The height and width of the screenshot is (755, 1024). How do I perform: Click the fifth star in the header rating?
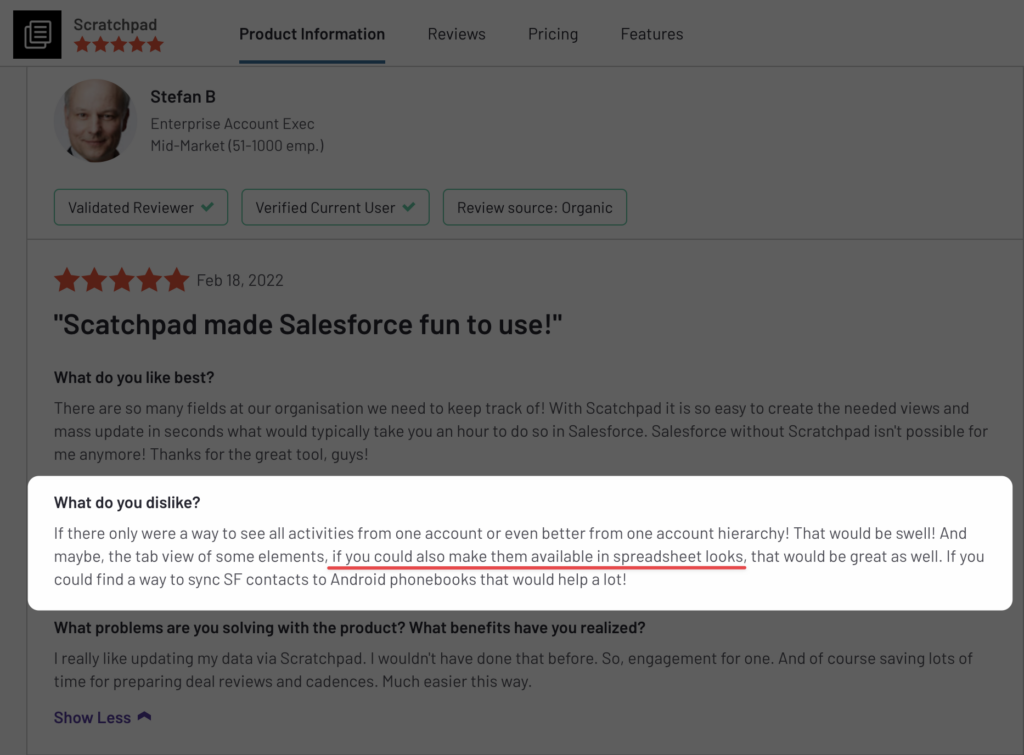pos(157,44)
